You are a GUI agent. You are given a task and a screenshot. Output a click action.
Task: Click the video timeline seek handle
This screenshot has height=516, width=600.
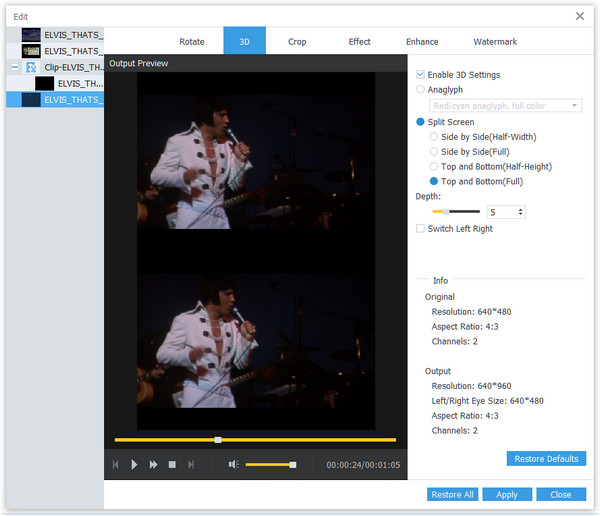pos(218,440)
